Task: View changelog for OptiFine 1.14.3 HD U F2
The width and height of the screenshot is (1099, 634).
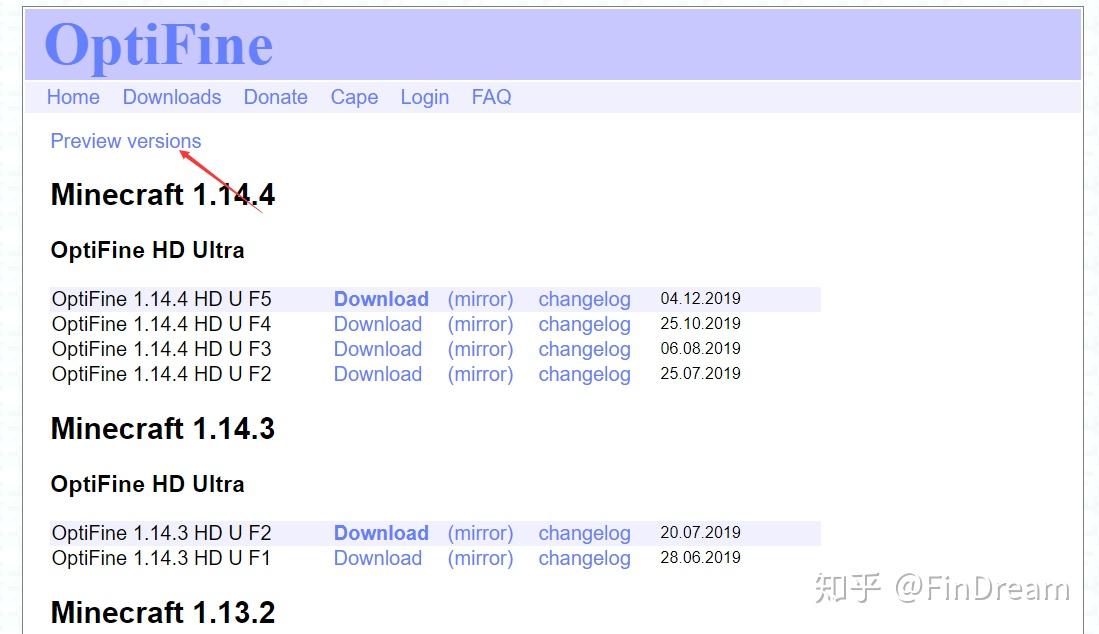Action: pos(584,533)
